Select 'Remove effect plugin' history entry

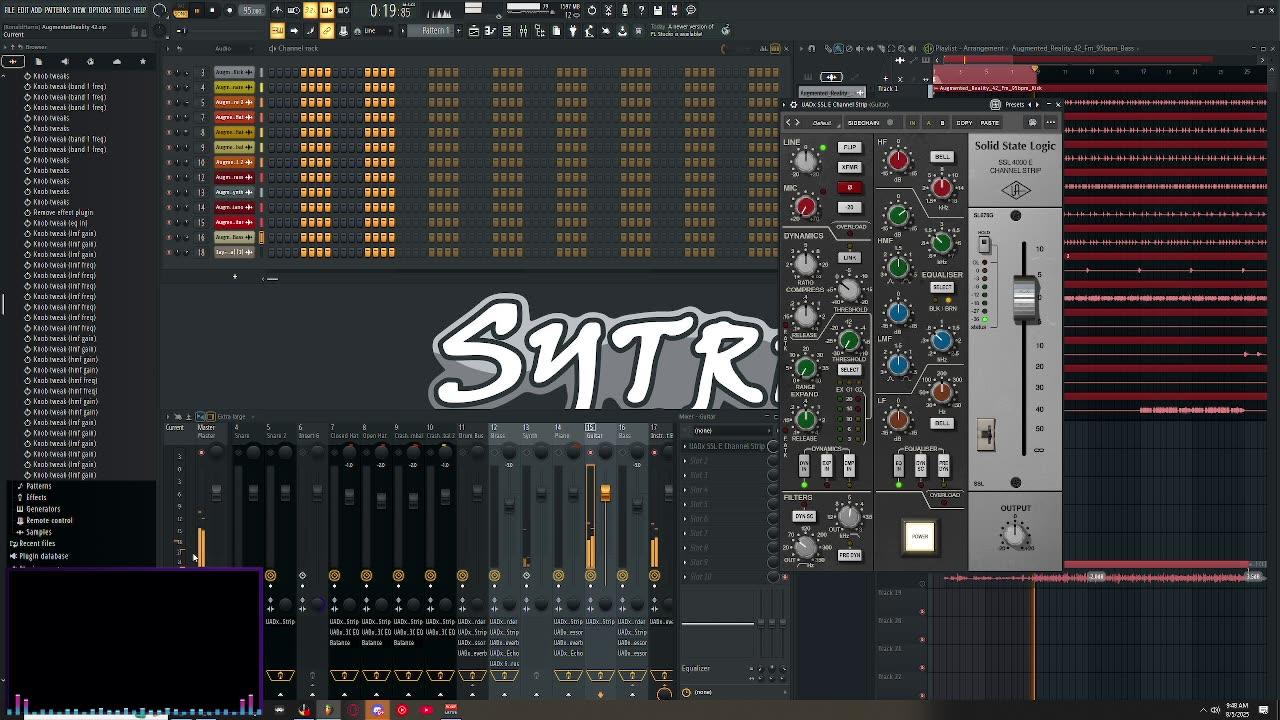click(x=63, y=212)
